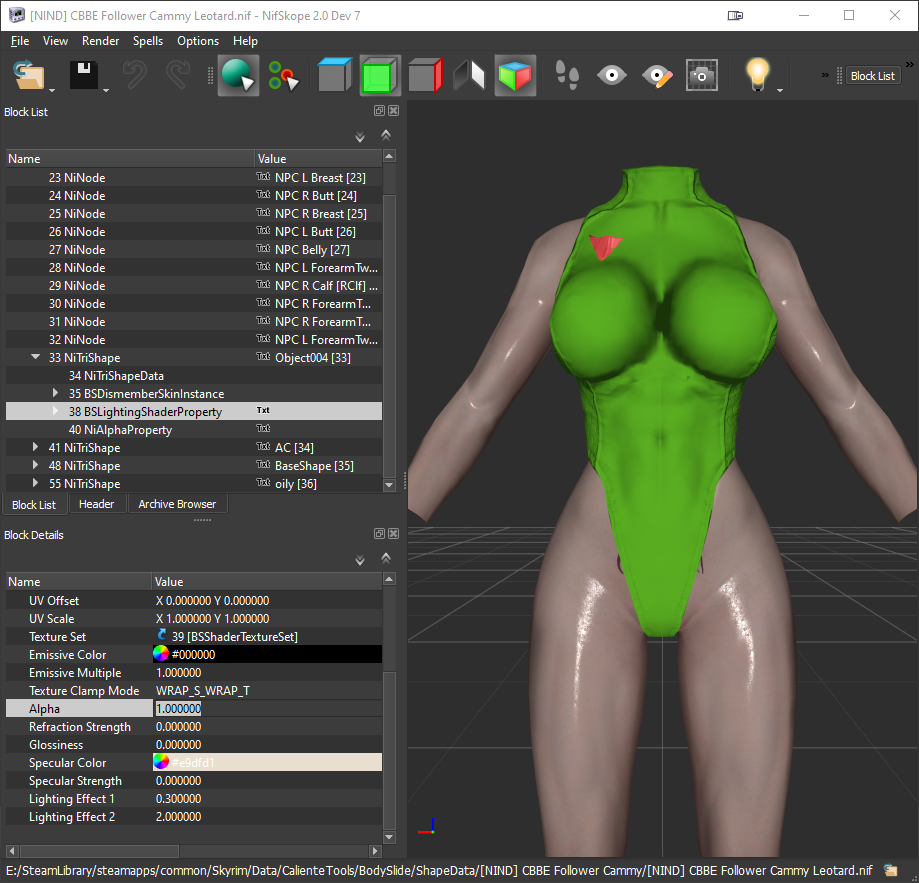Toggle the lighting lightbulb icon
Image resolution: width=919 pixels, height=883 pixels.
click(757, 74)
